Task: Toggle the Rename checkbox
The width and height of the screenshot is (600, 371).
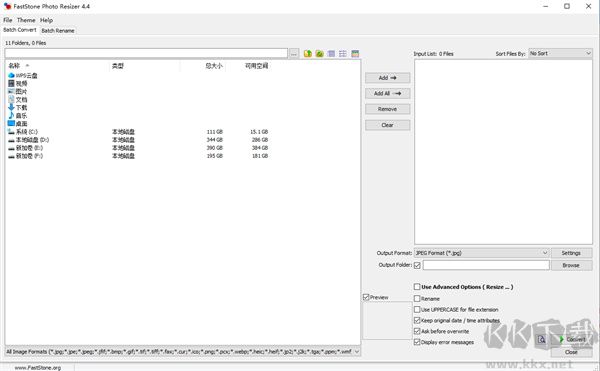Action: (x=417, y=298)
